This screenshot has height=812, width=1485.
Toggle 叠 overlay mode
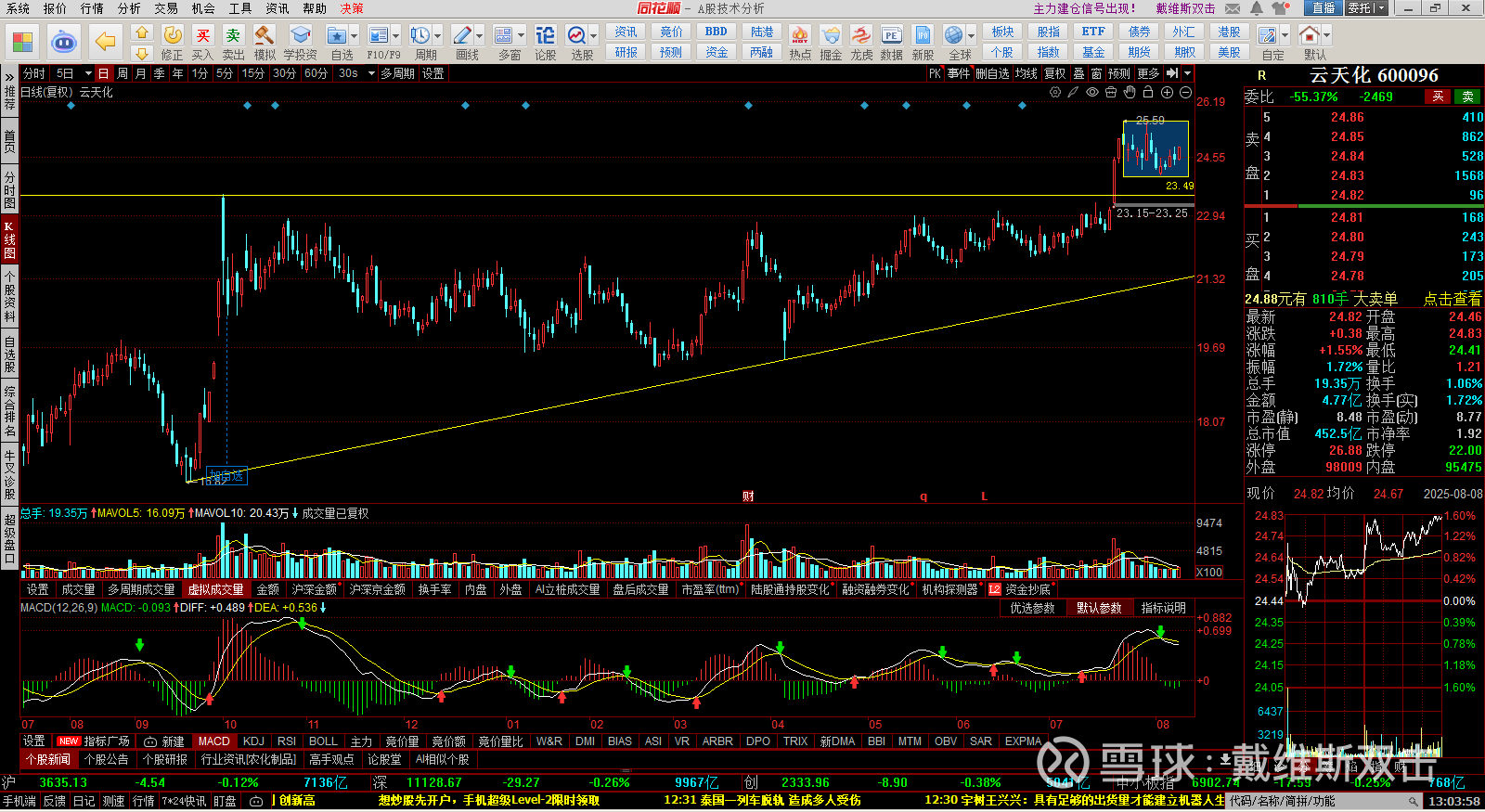(x=1078, y=73)
